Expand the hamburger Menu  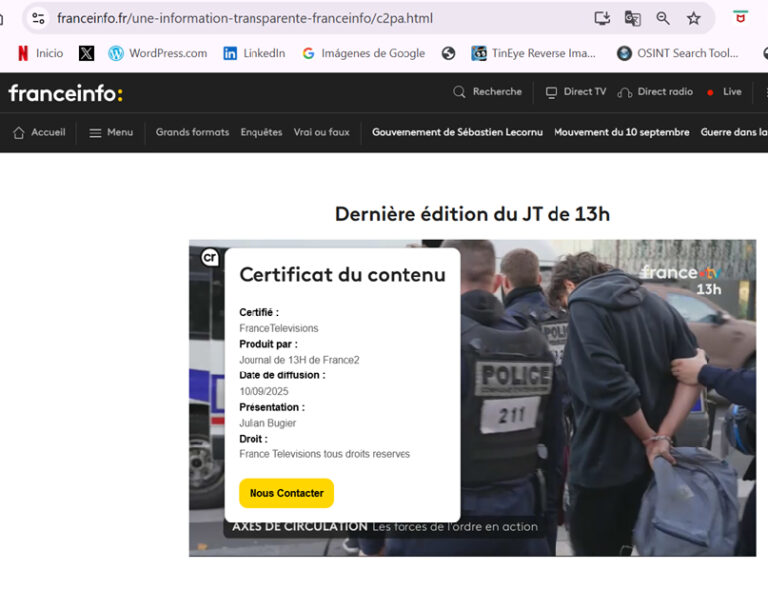tap(110, 132)
